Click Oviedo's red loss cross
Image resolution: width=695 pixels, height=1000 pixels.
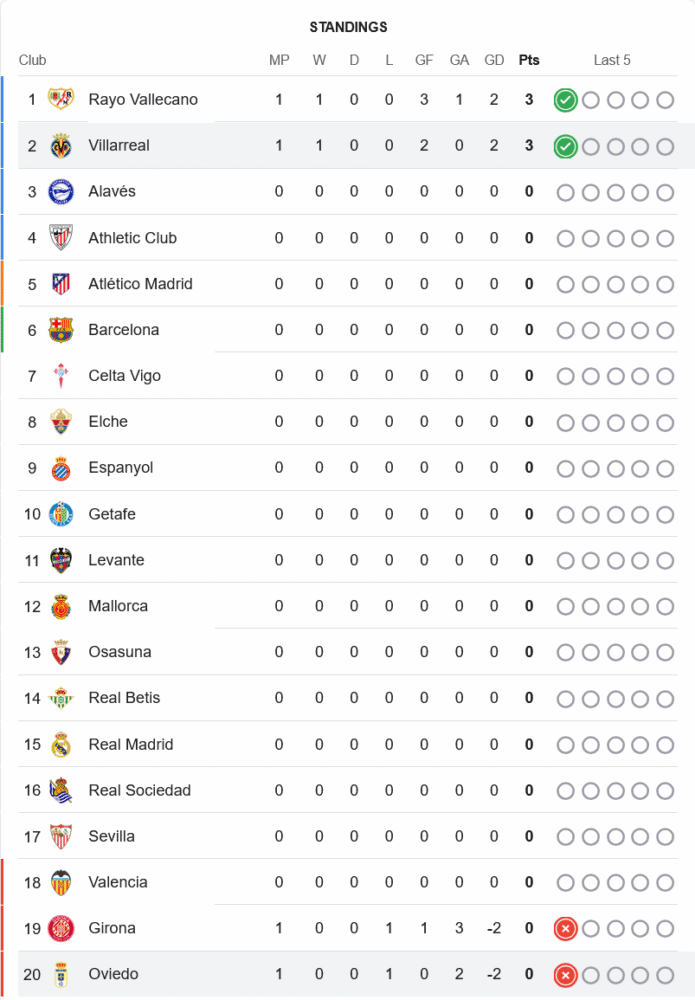(x=565, y=975)
